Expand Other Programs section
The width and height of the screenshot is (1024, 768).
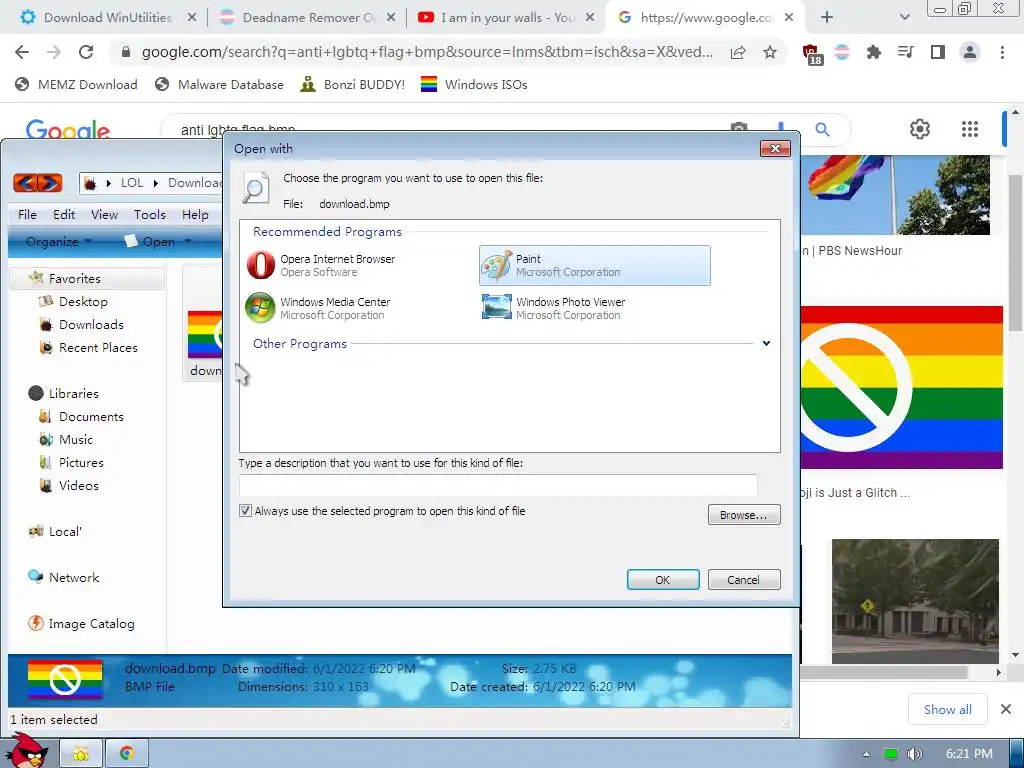(x=766, y=344)
